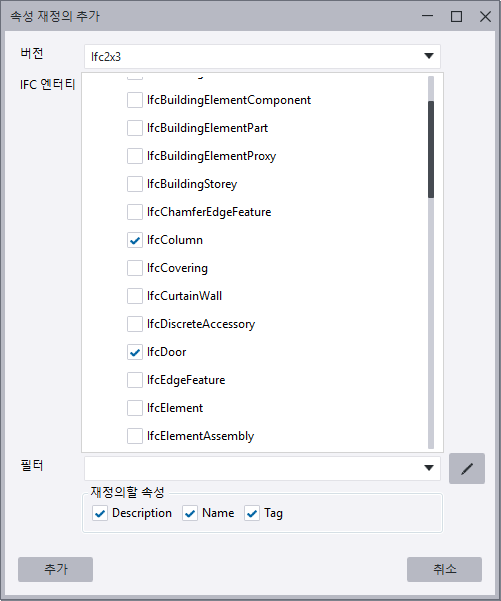Expand the 필터 dropdown list
501x601 pixels.
tap(262, 468)
